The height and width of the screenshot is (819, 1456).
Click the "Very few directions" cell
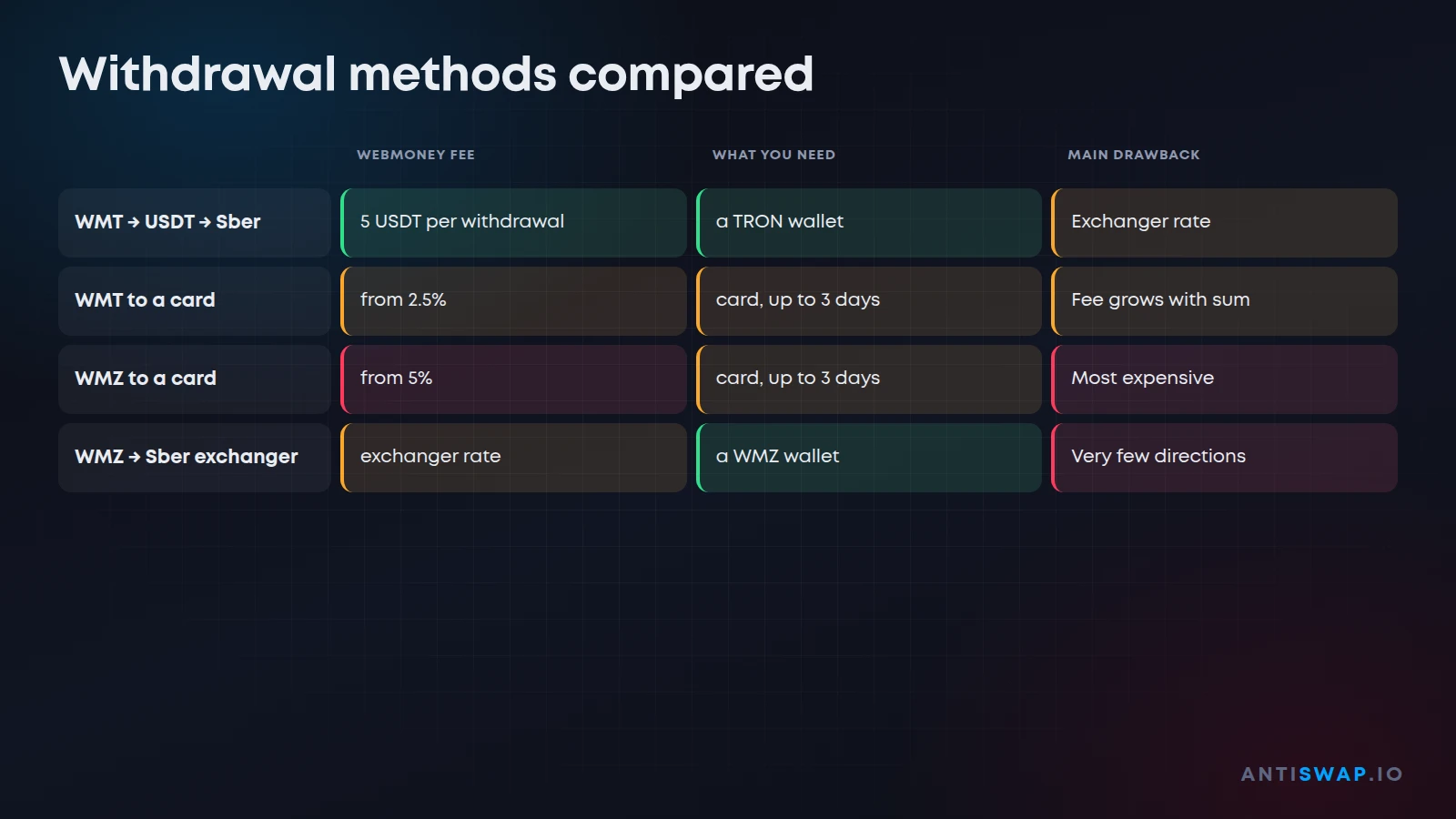[1224, 458]
